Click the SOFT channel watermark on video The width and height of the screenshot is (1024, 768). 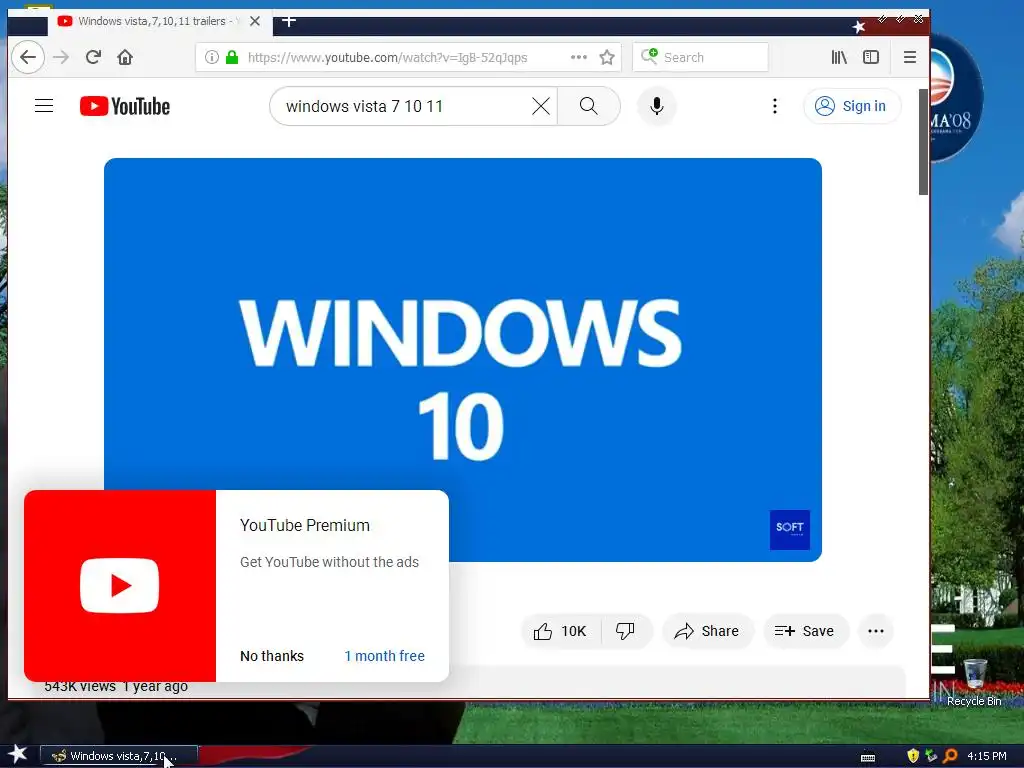[x=790, y=530]
